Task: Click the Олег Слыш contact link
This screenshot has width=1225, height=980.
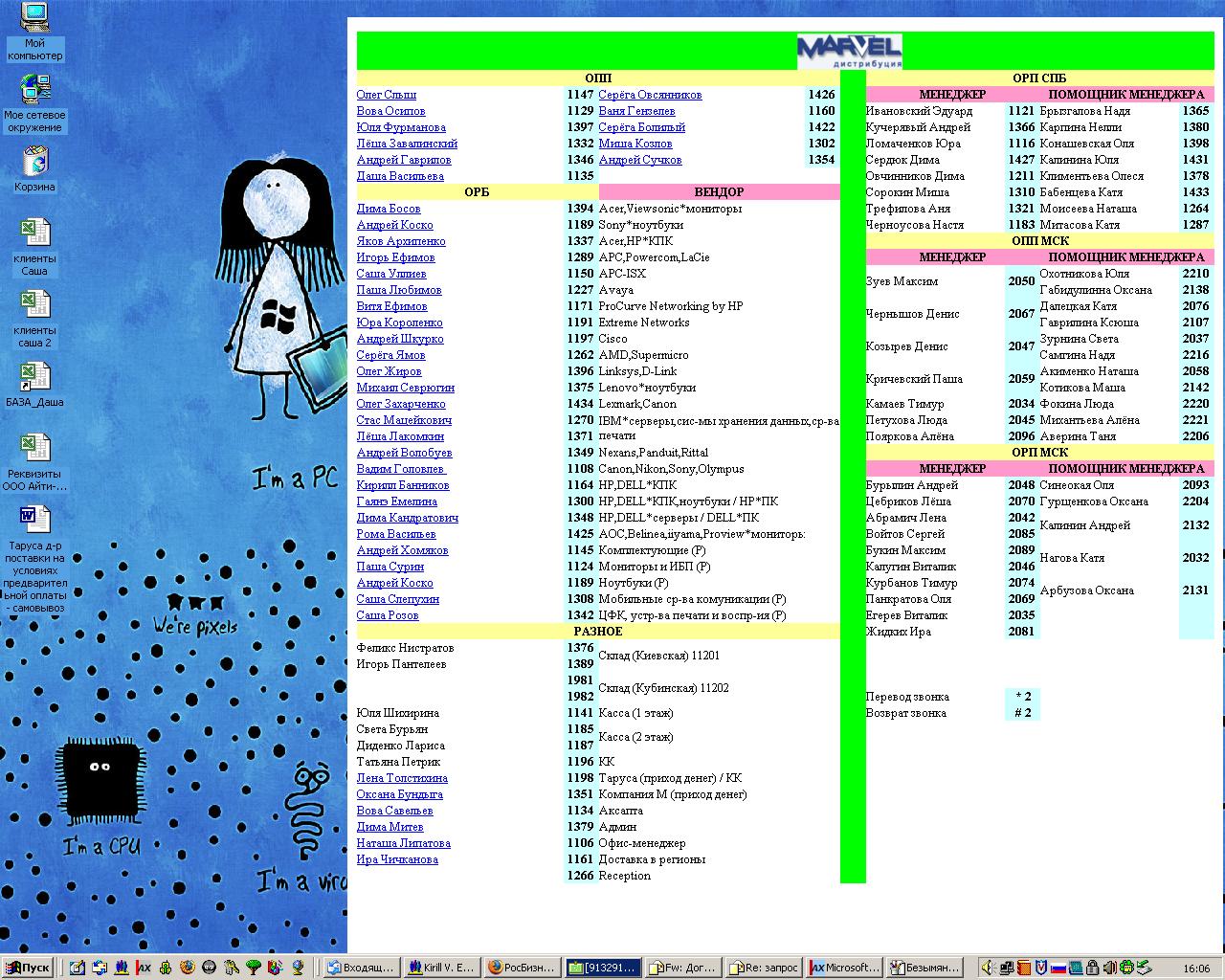Action: tap(386, 95)
